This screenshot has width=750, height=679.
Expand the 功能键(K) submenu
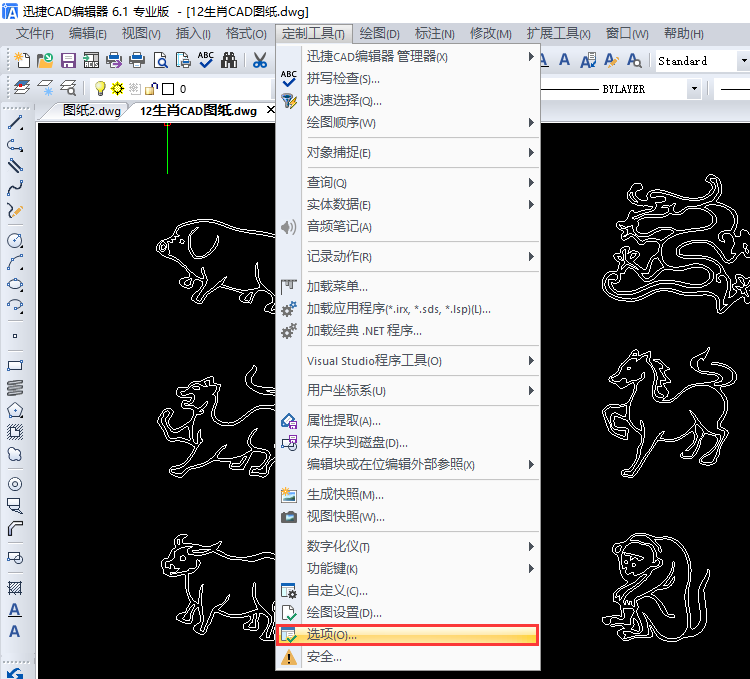[x=408, y=568]
